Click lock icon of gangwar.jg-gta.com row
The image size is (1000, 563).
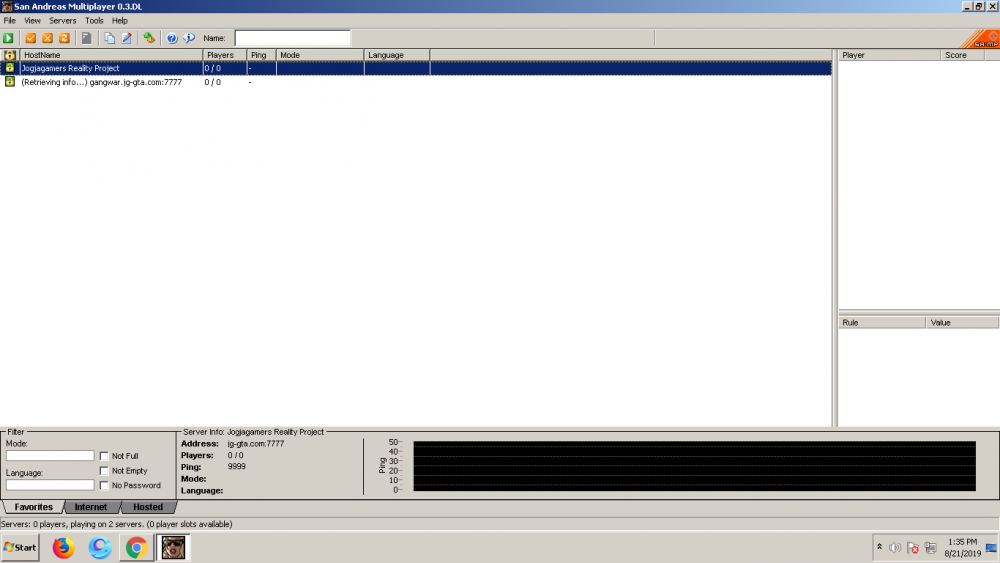10,82
